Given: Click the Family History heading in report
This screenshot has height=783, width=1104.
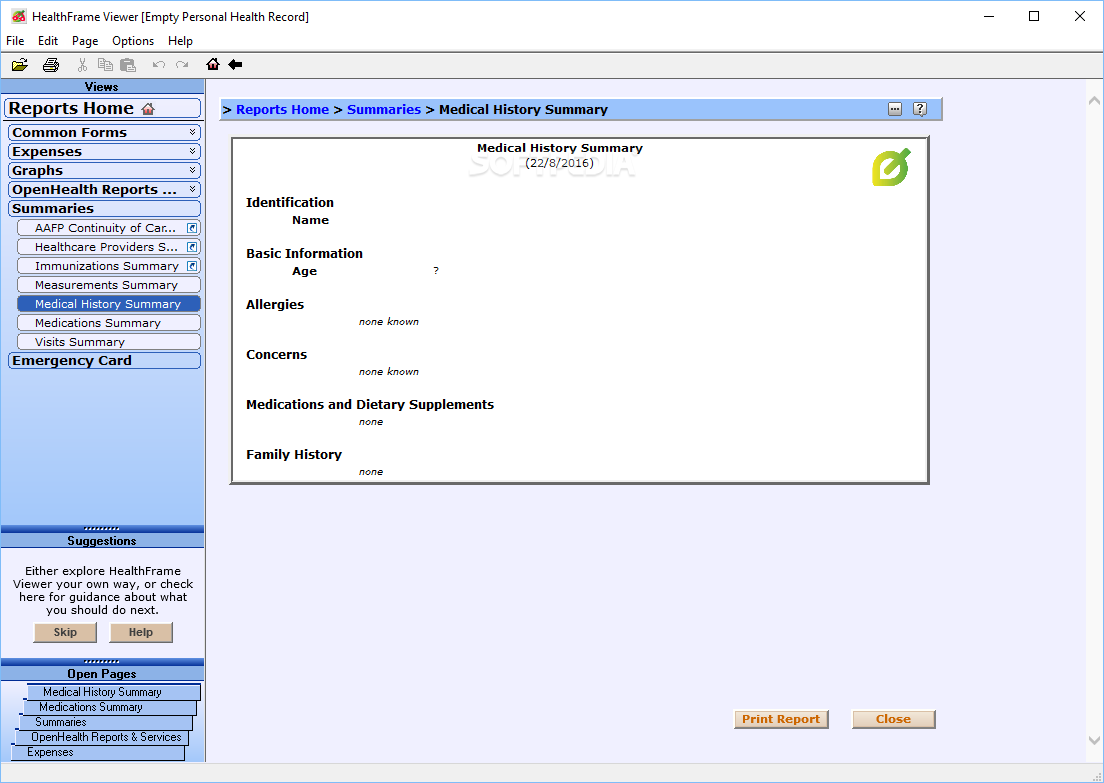Looking at the screenshot, I should click(294, 454).
